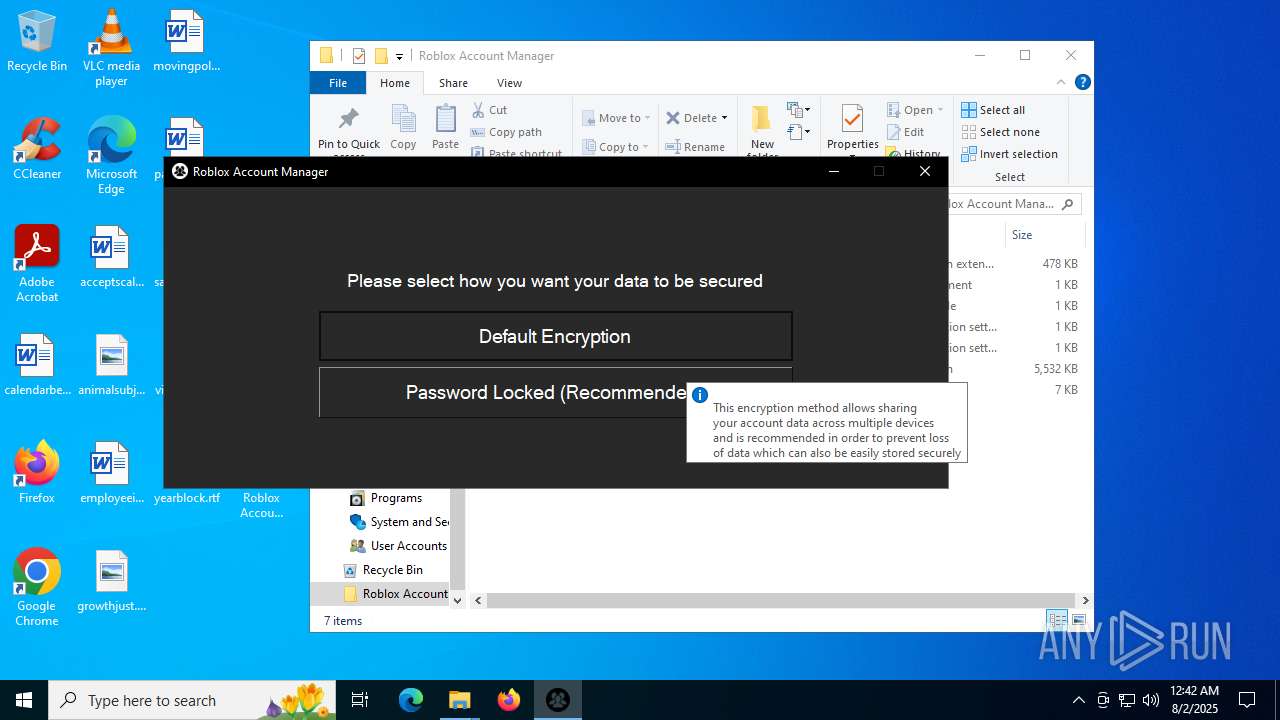
Task: Click Rename in Explorer ribbon
Action: 695,147
